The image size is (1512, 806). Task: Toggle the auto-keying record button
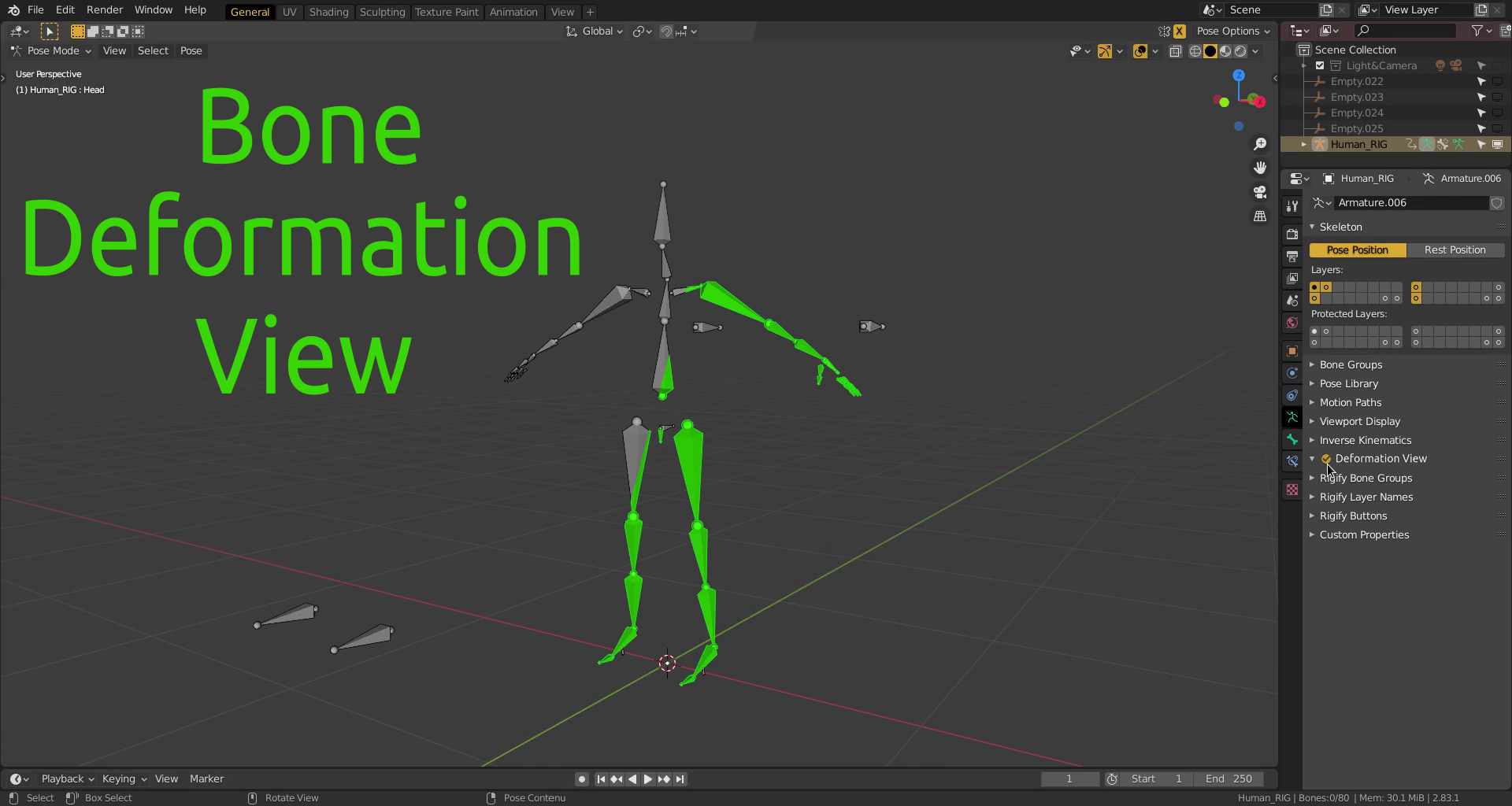(x=581, y=779)
